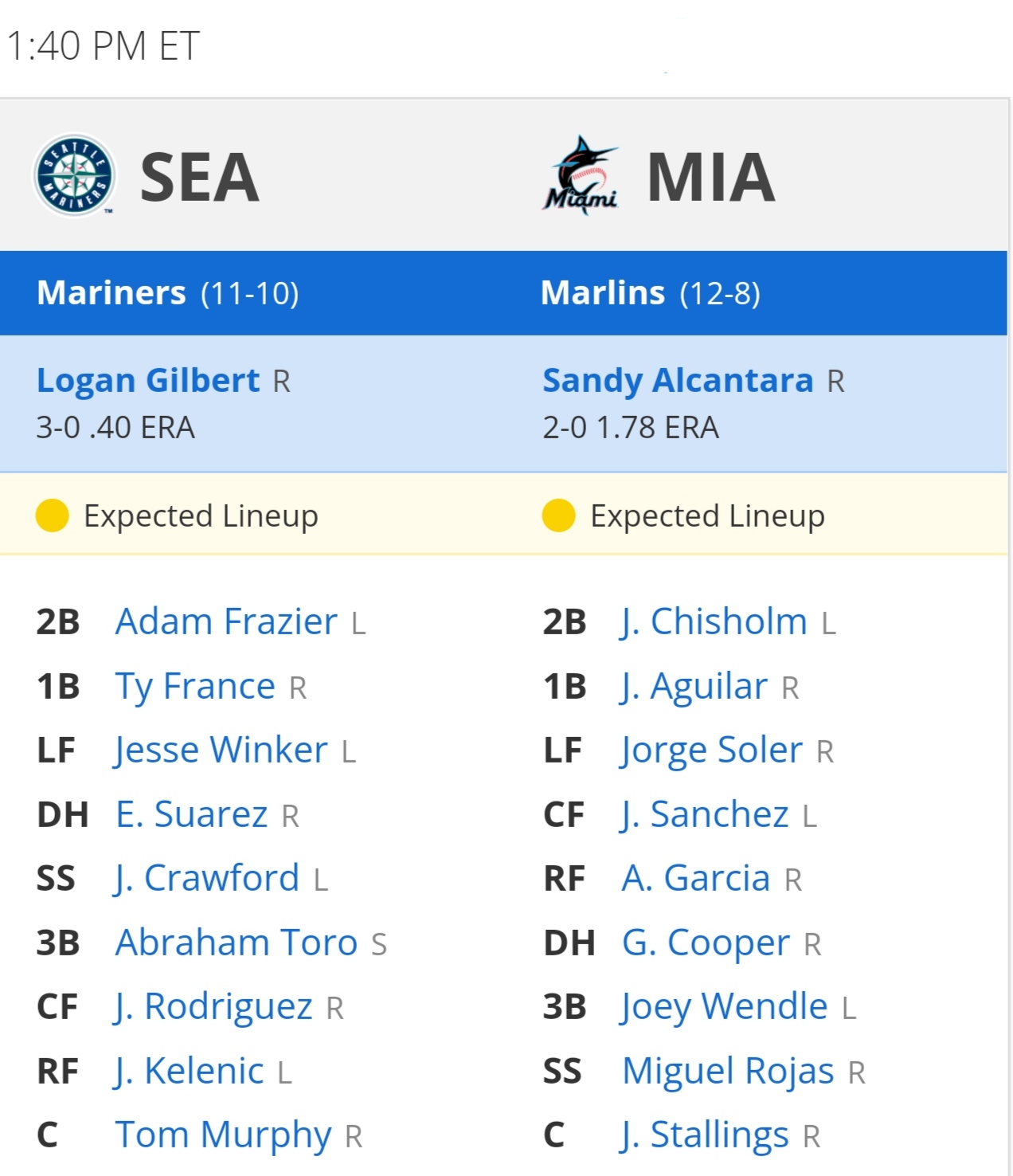This screenshot has width=1013, height=1176.
Task: Open E. Suarez player link
Action: [192, 814]
